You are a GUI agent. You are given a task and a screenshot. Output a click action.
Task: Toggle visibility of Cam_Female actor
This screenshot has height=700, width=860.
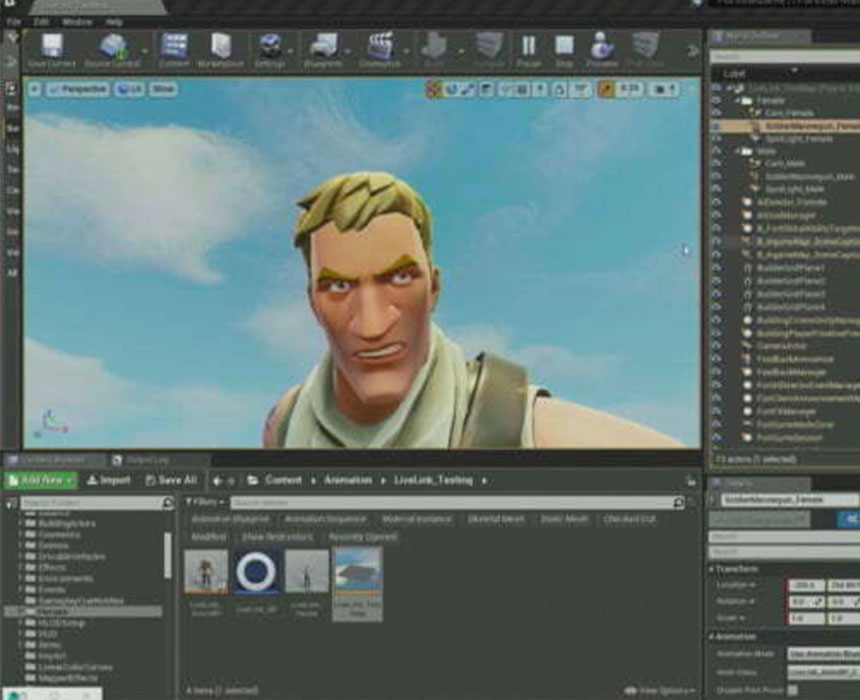pos(716,113)
